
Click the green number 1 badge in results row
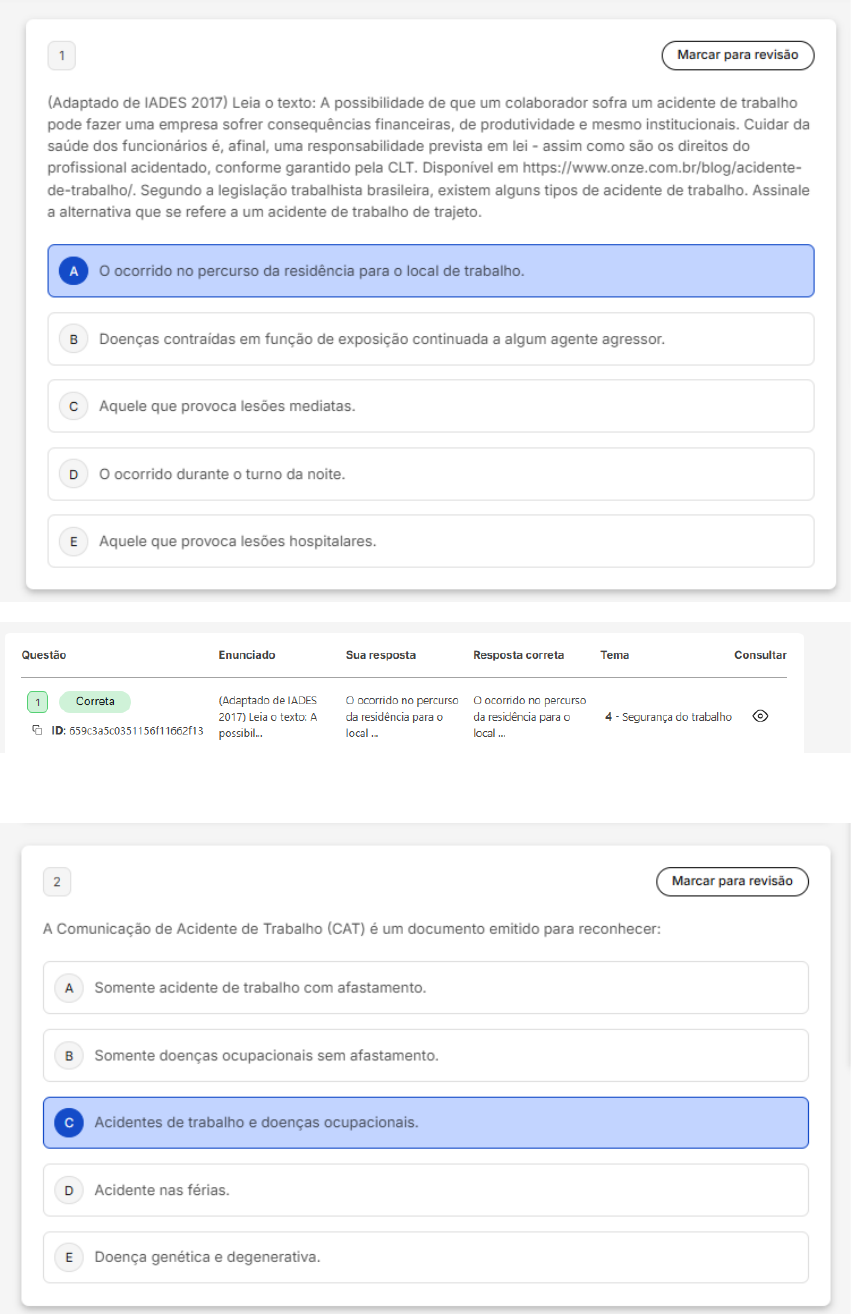(37, 702)
